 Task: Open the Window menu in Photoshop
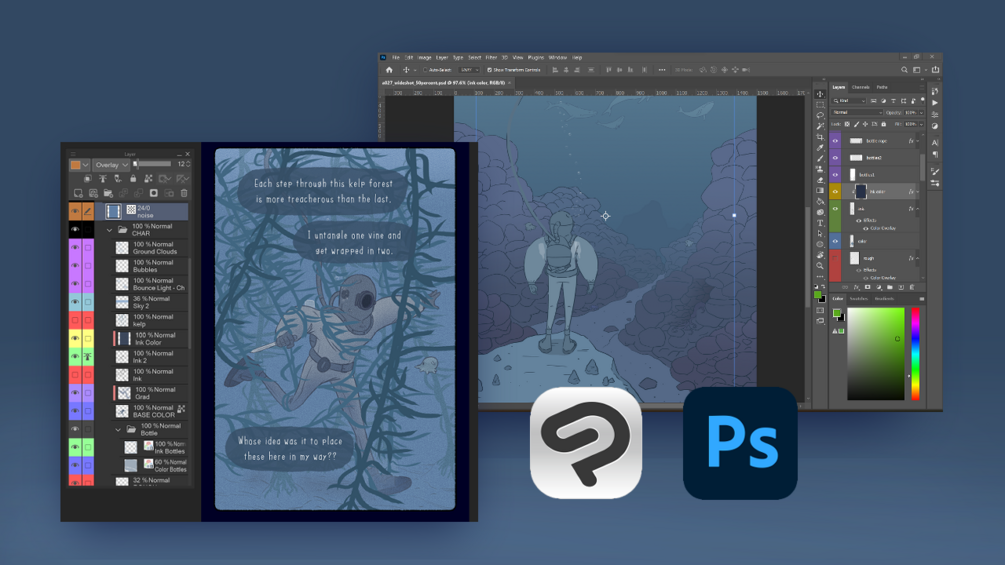point(558,58)
